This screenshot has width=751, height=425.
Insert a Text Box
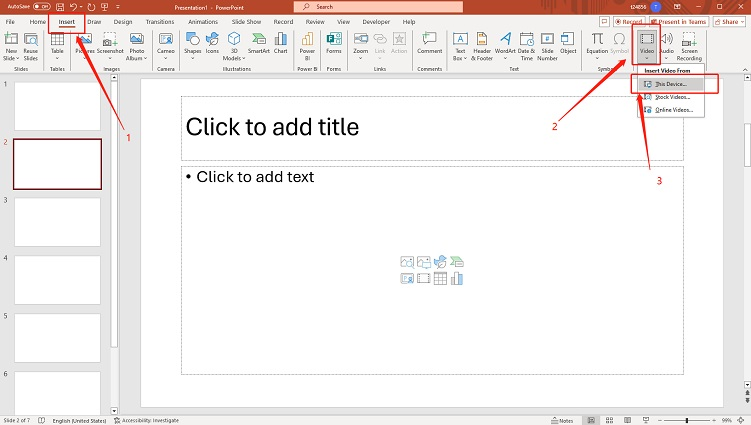coord(460,46)
